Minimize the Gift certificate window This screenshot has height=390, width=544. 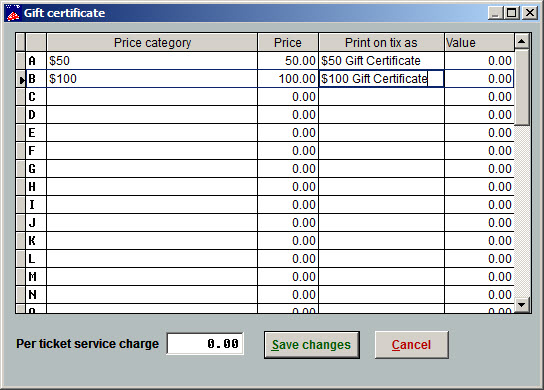click(495, 13)
